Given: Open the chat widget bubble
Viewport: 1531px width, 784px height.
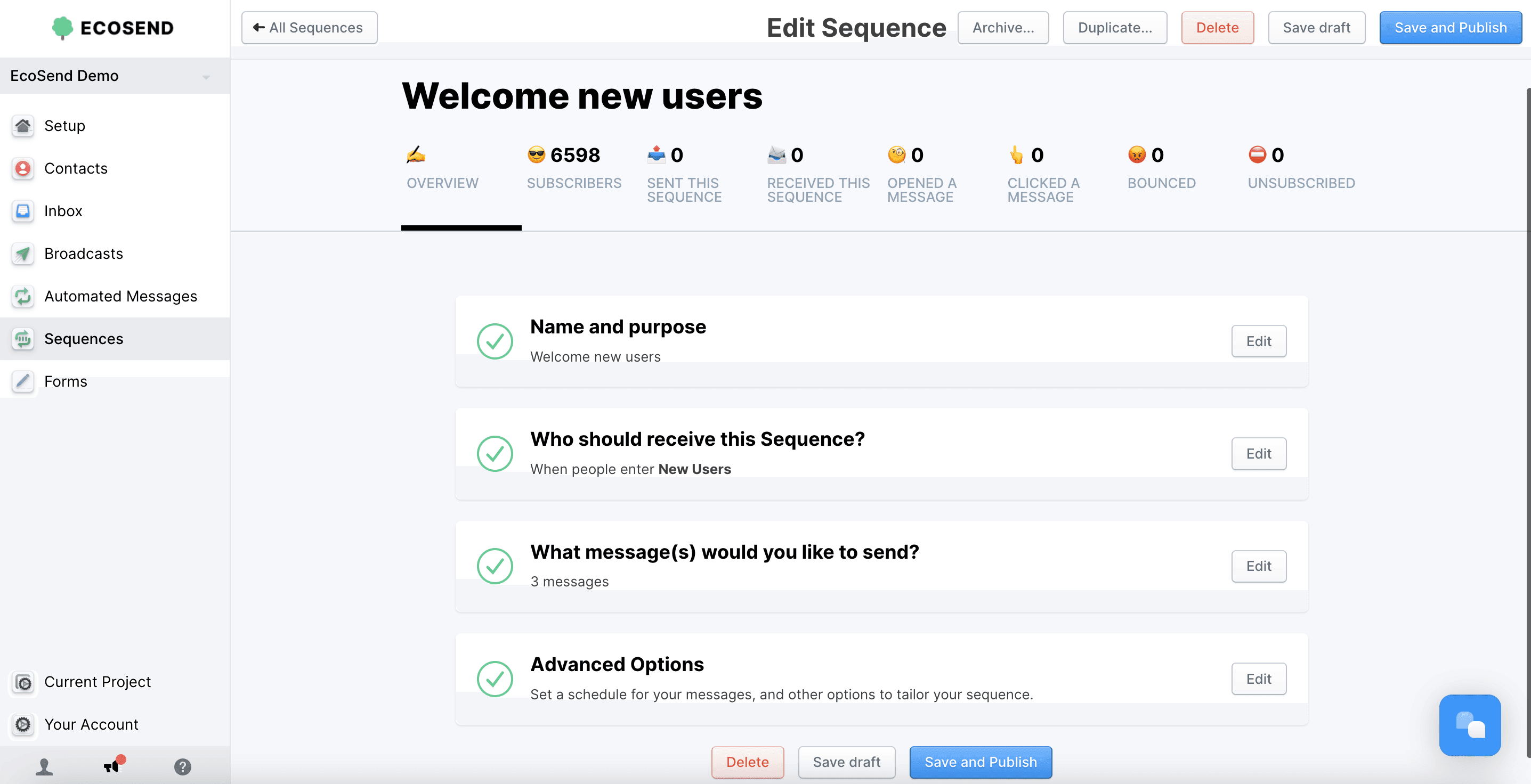Looking at the screenshot, I should coord(1469,724).
